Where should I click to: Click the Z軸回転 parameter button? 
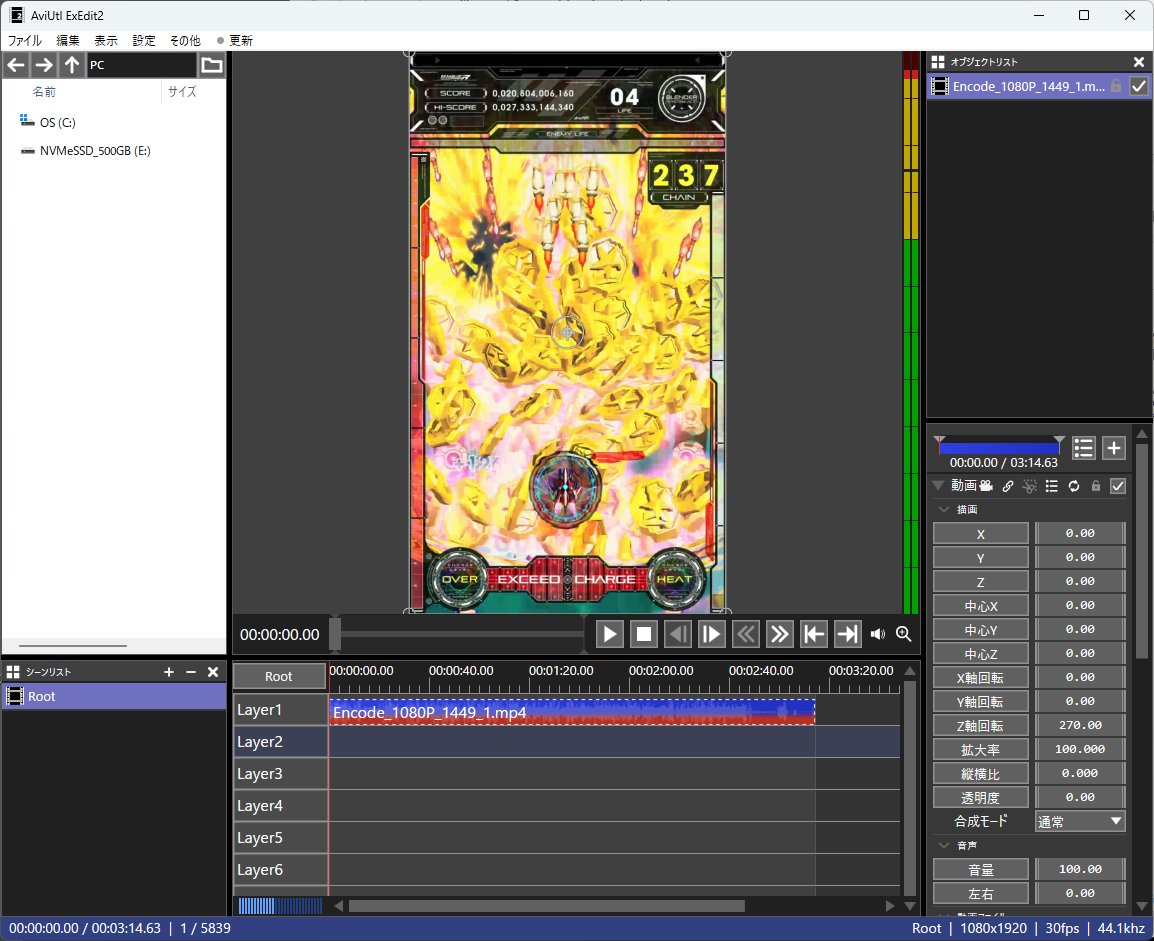(x=980, y=725)
